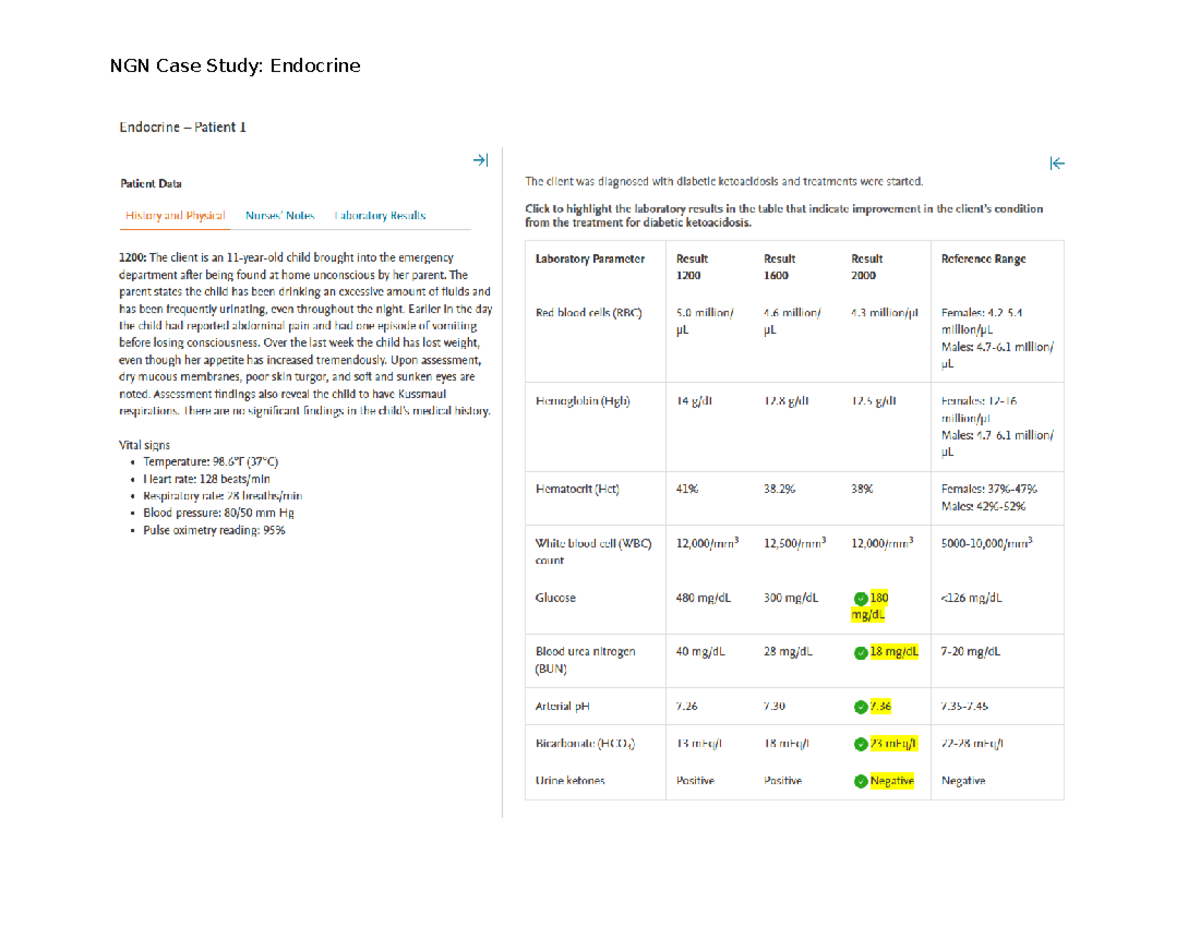Highlight RBC result 4.6 million/µL
This screenshot has height=927, width=1200.
tap(792, 320)
